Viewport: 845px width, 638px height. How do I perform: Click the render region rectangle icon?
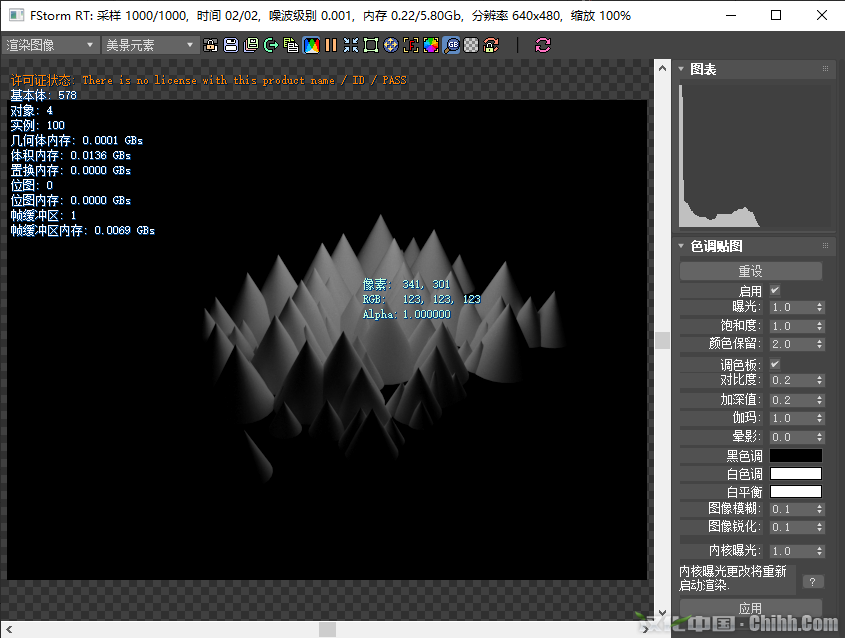371,45
